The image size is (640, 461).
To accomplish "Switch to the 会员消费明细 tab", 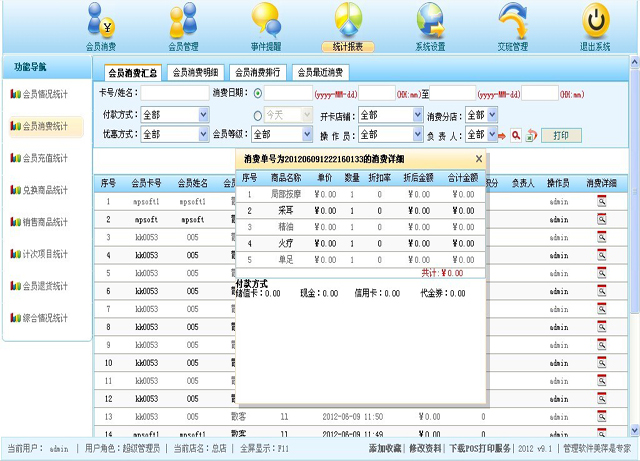I will click(196, 72).
